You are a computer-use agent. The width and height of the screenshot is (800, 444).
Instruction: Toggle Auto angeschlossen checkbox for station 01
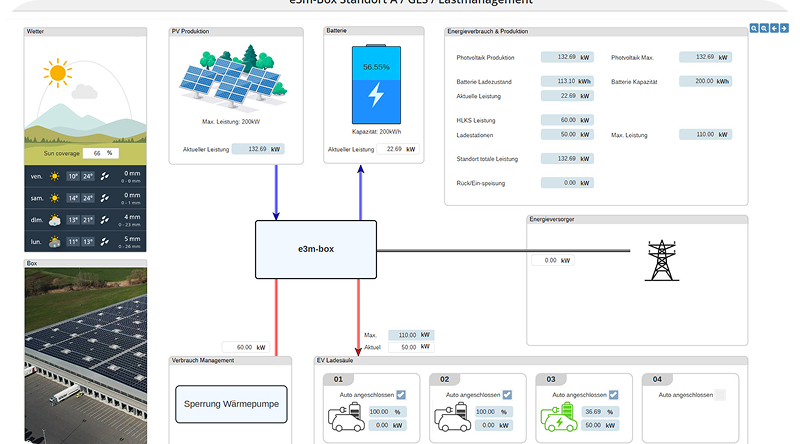click(401, 395)
